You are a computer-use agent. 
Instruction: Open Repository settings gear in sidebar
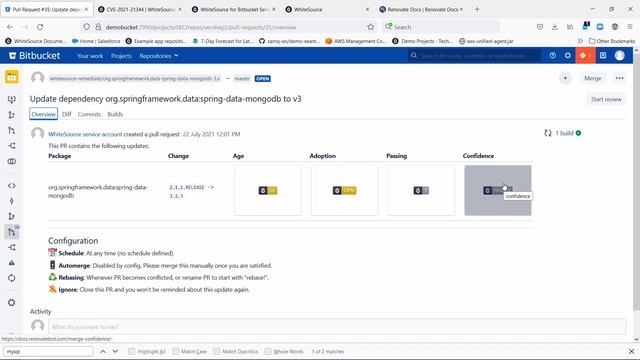11,302
